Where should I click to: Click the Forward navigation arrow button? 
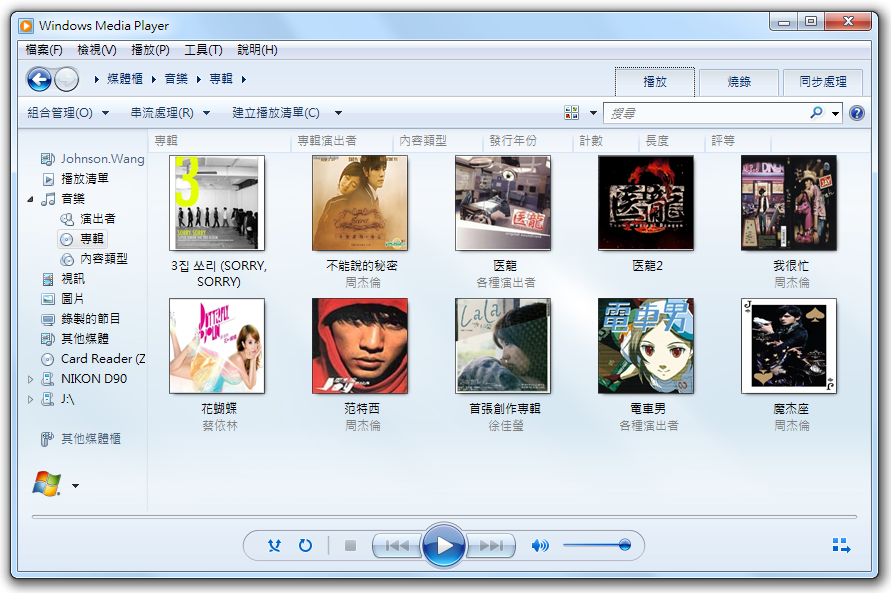(66, 79)
